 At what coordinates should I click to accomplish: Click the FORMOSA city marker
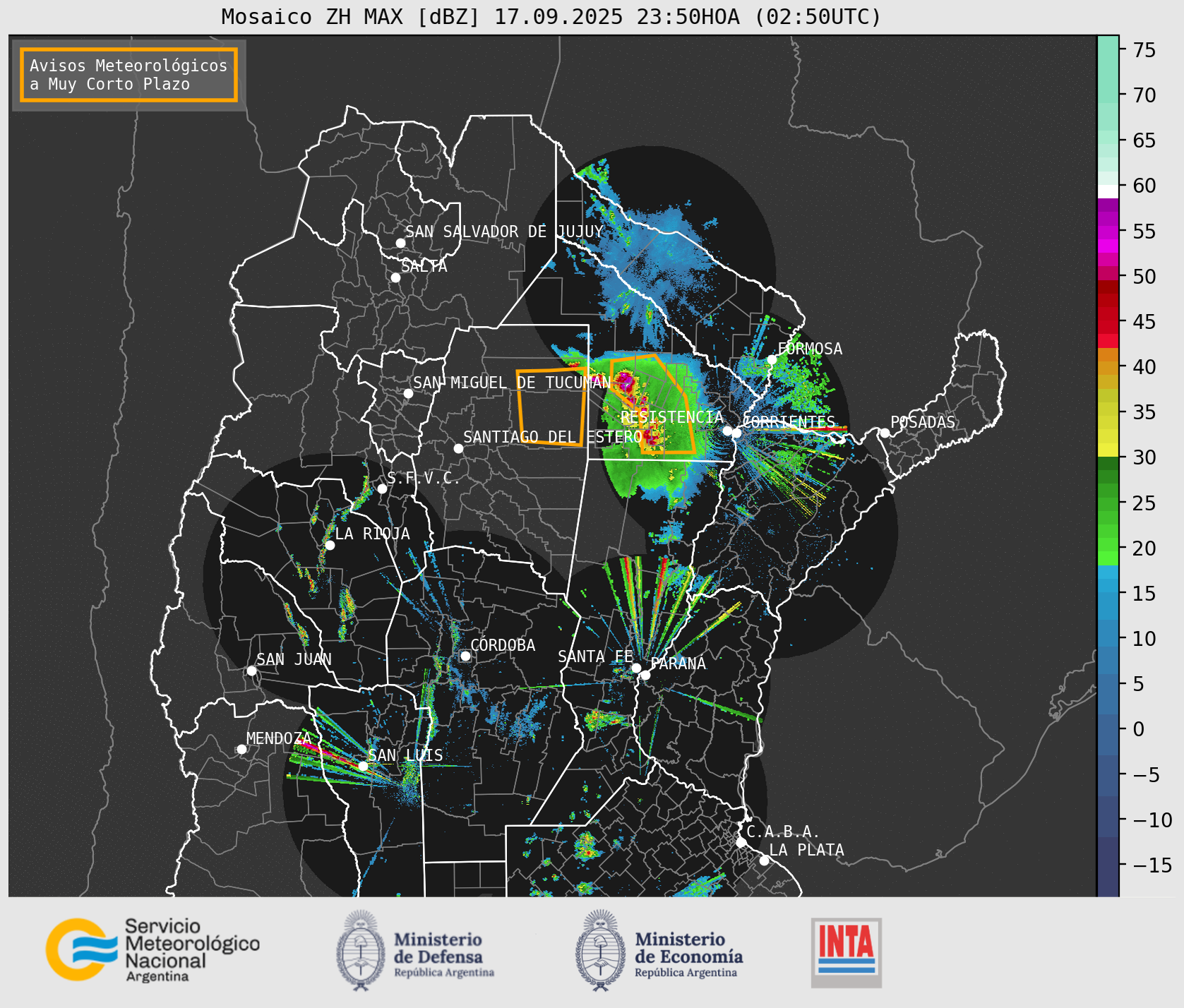772,359
